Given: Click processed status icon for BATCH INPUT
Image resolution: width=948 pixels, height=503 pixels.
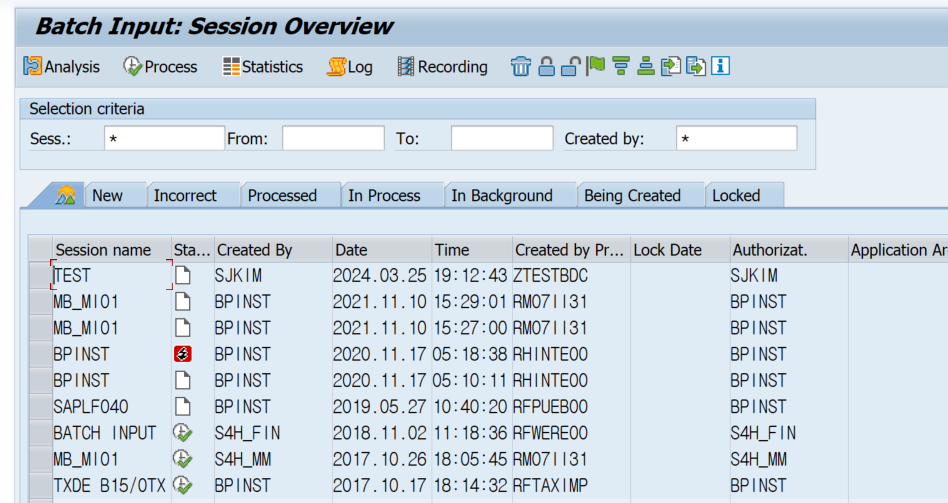Looking at the screenshot, I should pos(183,433).
